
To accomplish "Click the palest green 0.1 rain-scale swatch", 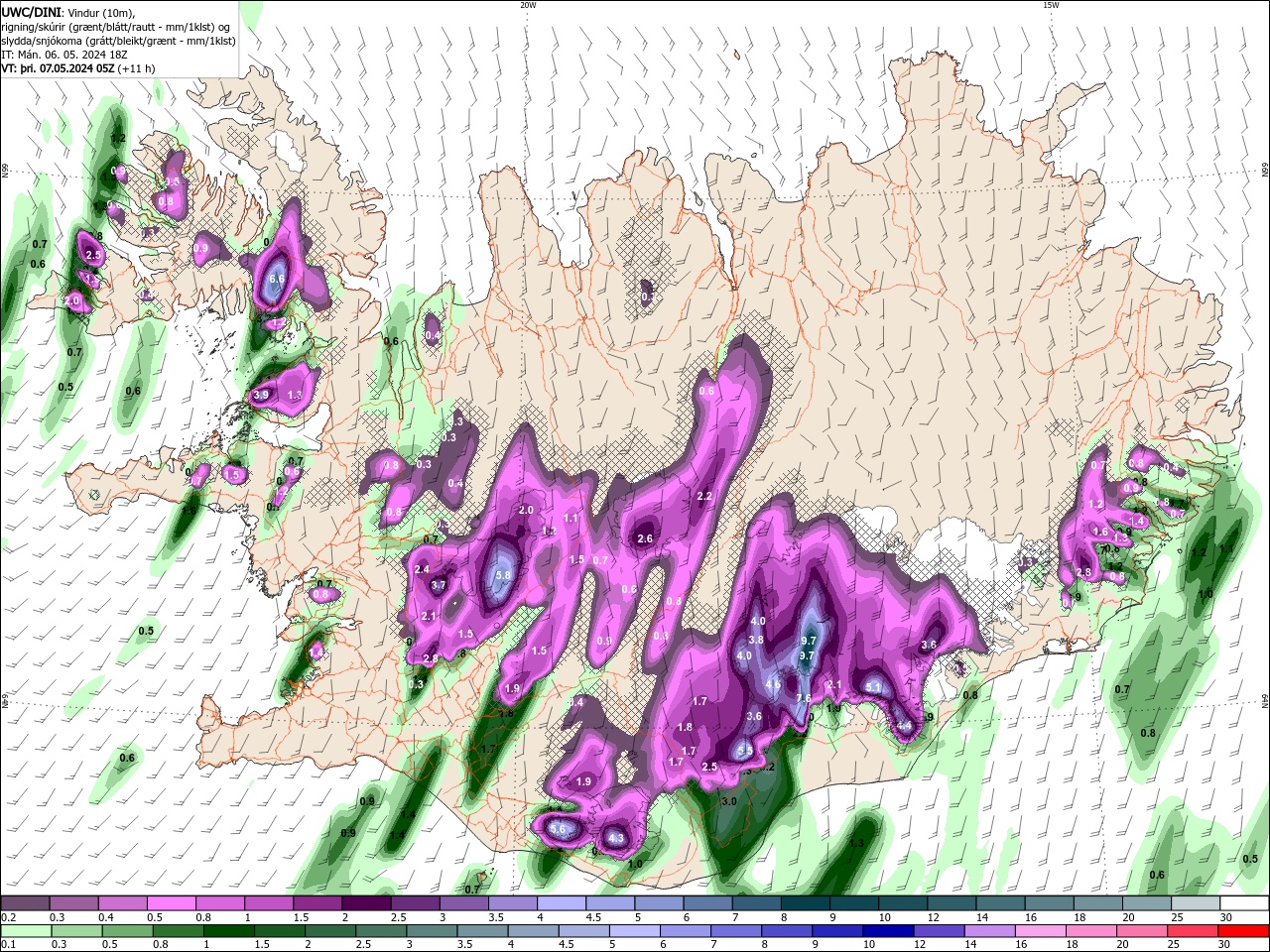I will point(27,931).
